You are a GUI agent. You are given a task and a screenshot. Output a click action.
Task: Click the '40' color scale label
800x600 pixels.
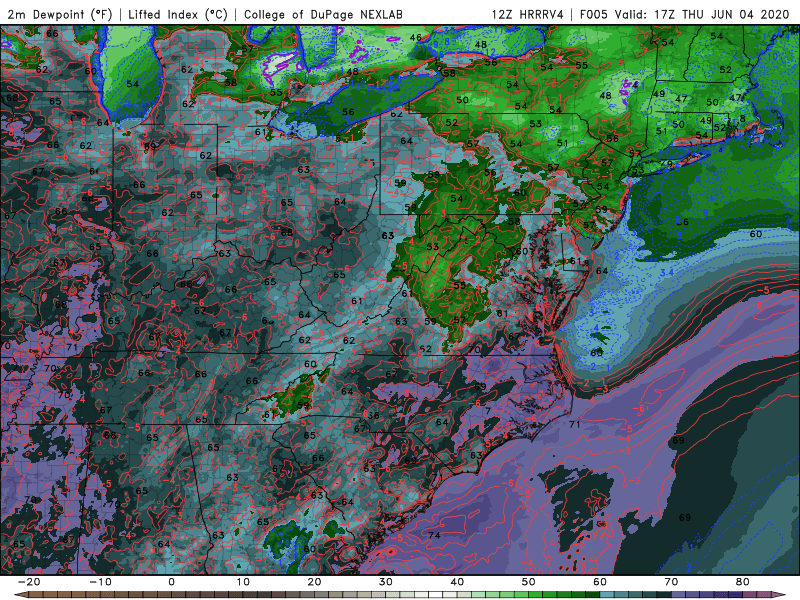coord(457,582)
